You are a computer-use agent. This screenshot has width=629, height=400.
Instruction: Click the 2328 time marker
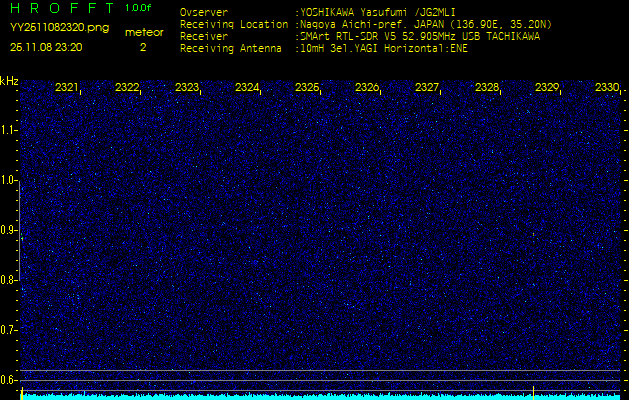[x=487, y=88]
